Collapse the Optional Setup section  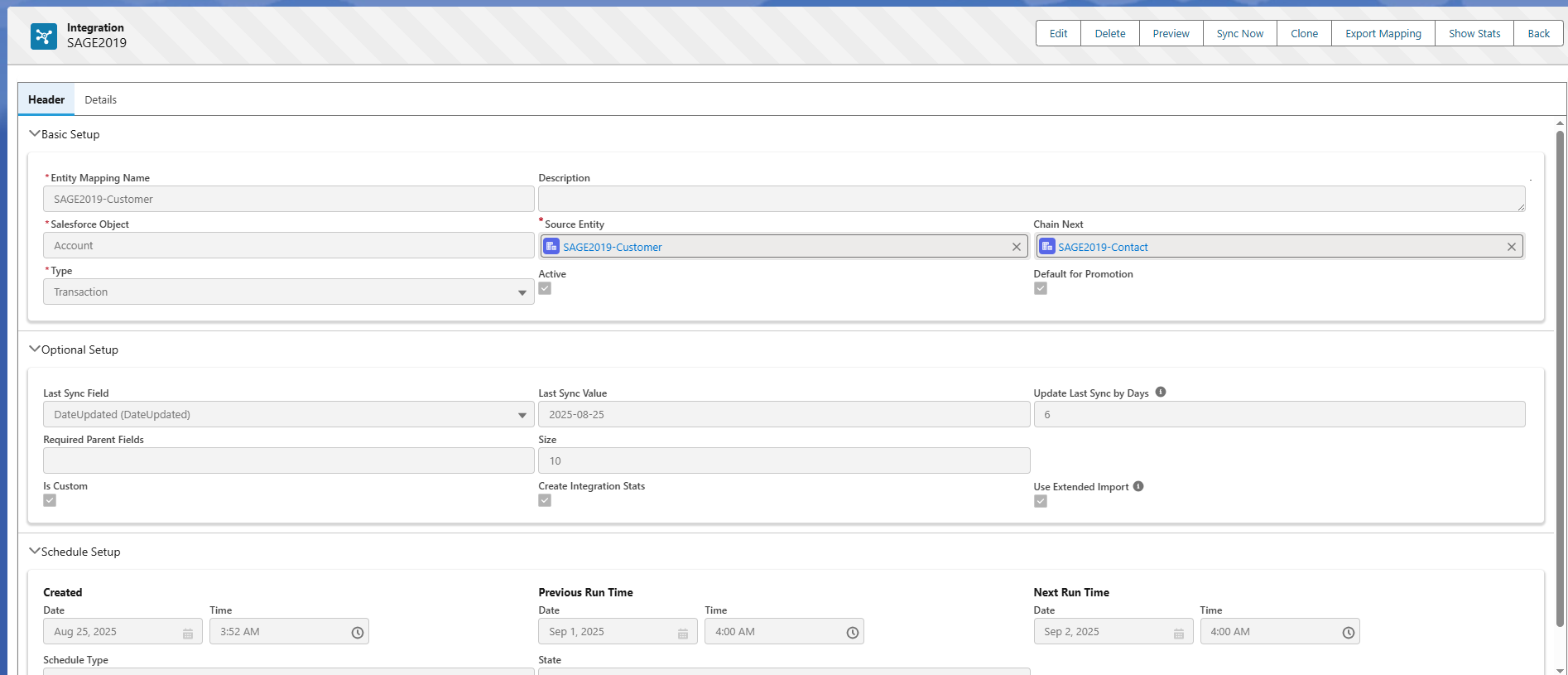[x=35, y=349]
